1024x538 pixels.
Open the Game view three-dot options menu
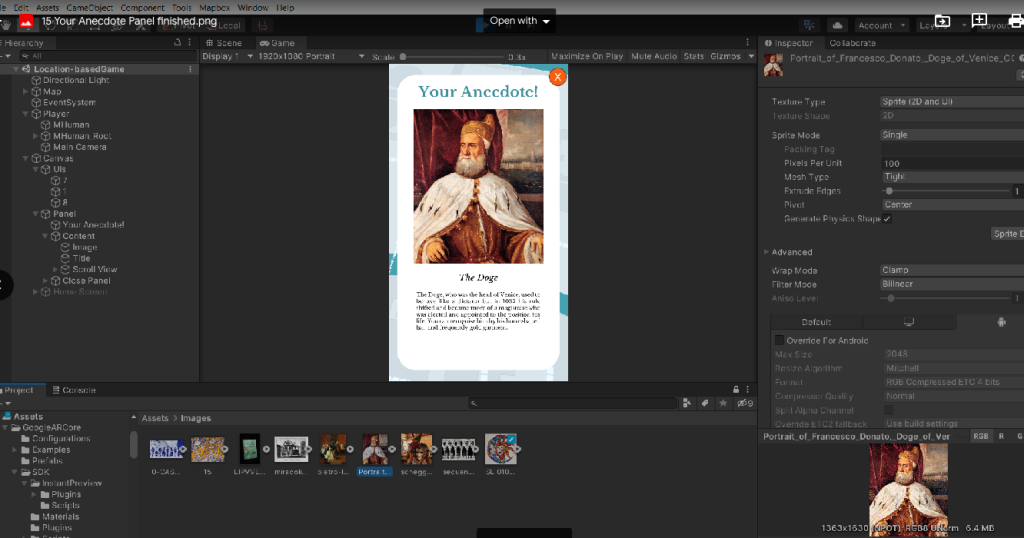click(748, 42)
